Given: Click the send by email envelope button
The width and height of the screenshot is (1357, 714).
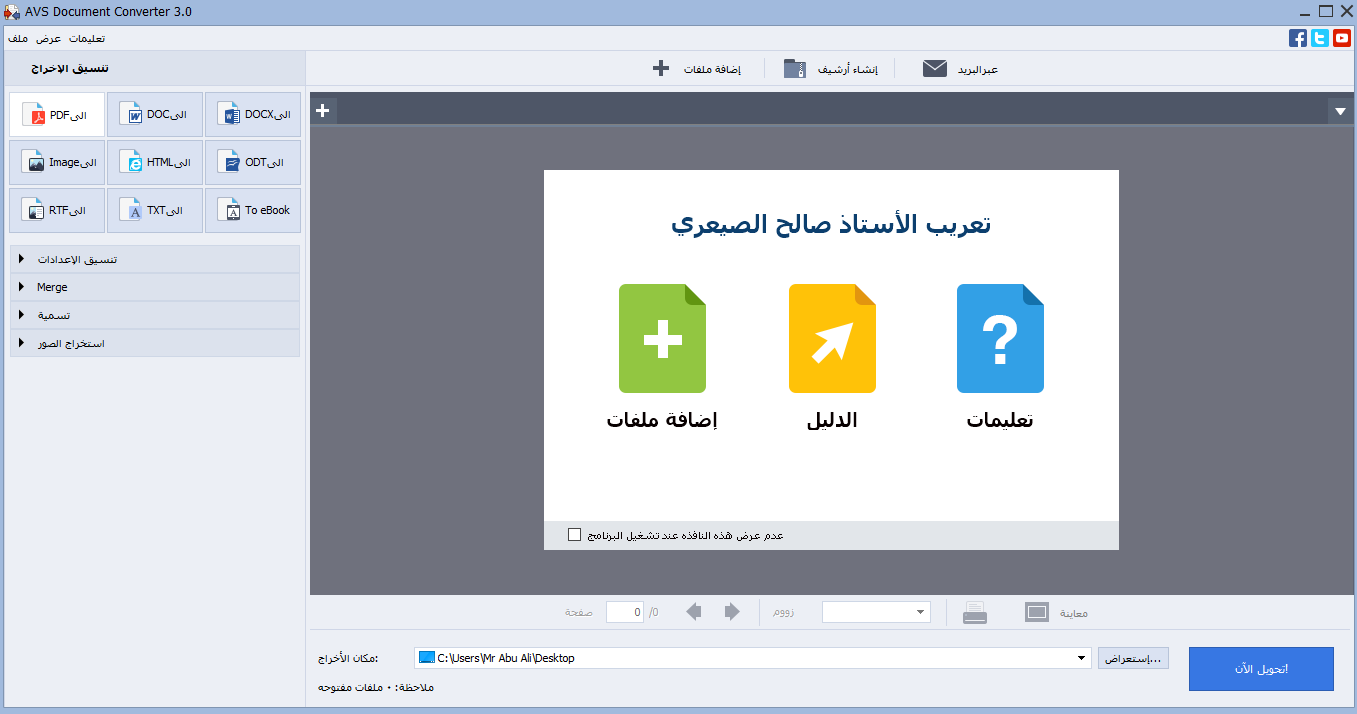Looking at the screenshot, I should pyautogui.click(x=960, y=69).
